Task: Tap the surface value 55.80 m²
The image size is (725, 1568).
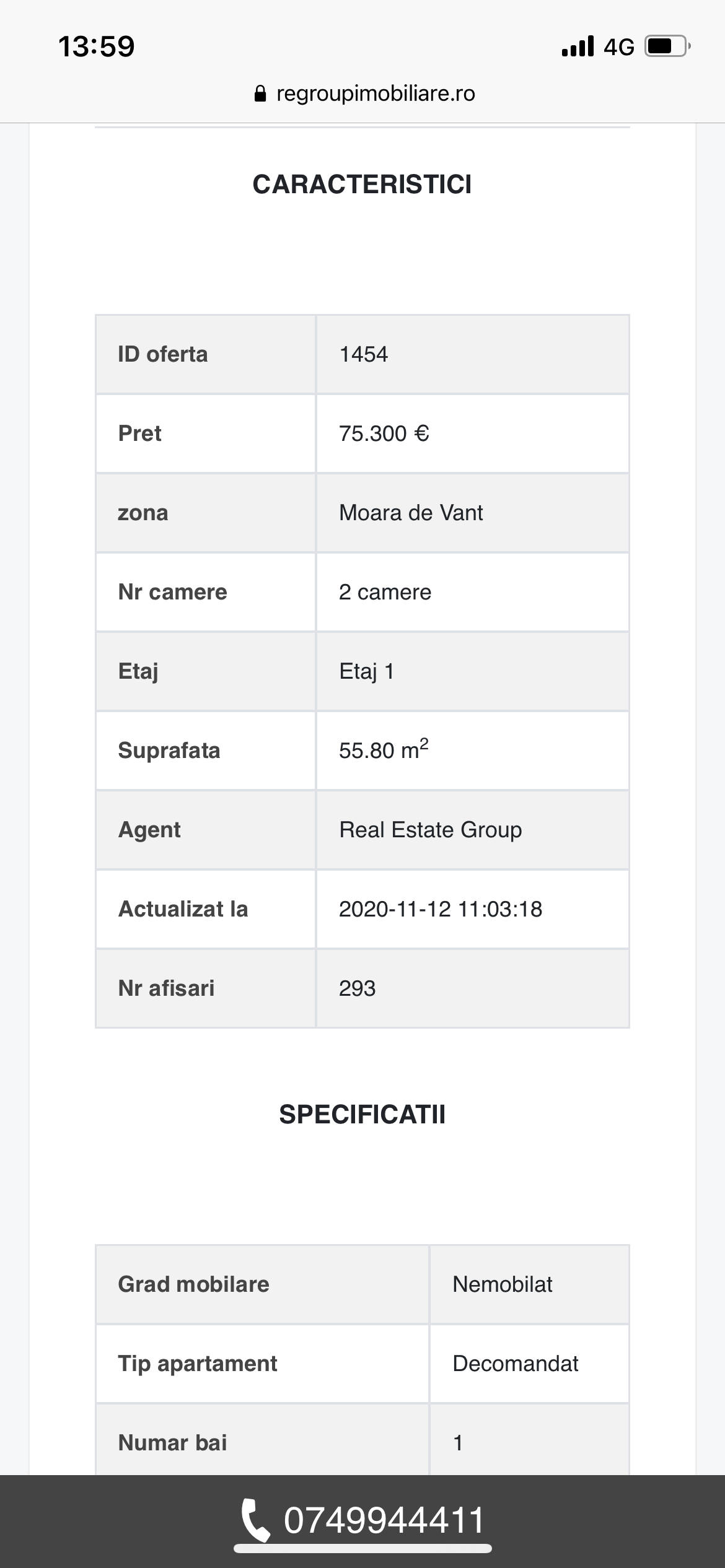Action: click(384, 749)
